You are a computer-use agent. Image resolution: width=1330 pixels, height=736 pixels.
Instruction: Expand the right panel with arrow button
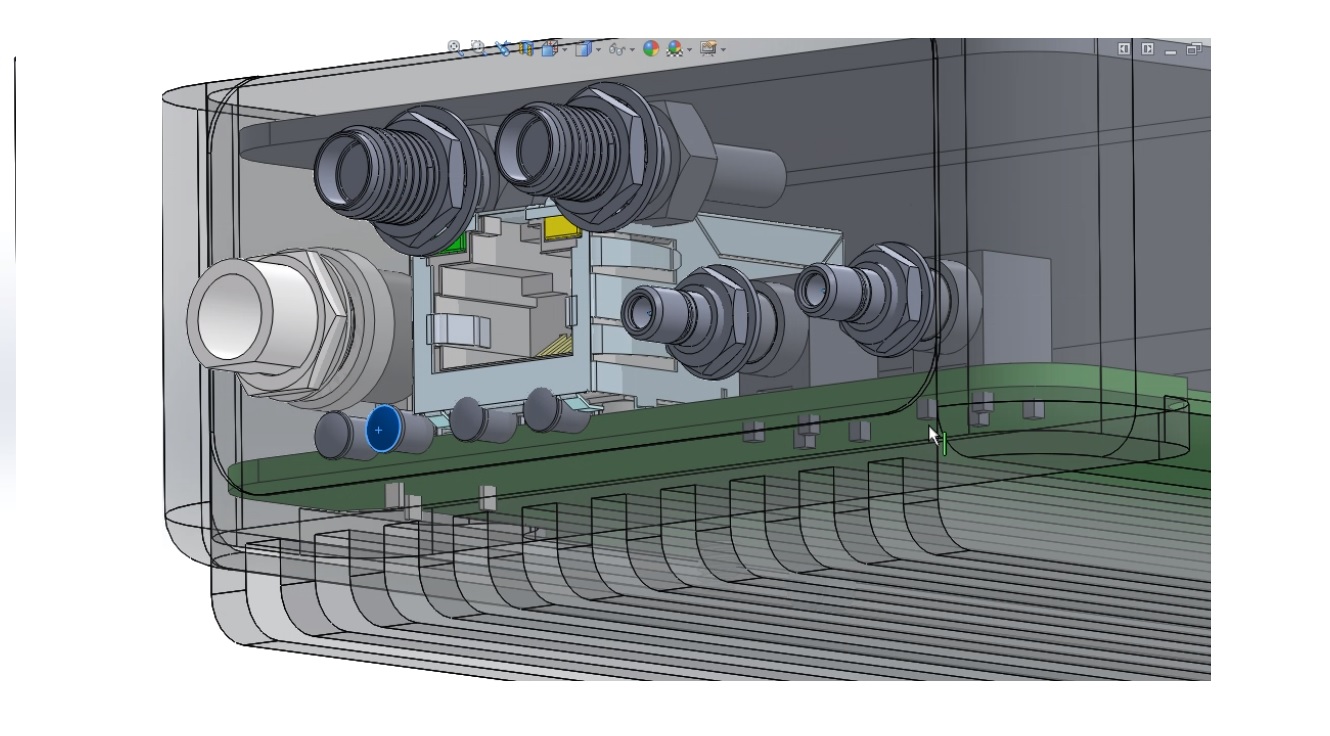[x=1147, y=48]
